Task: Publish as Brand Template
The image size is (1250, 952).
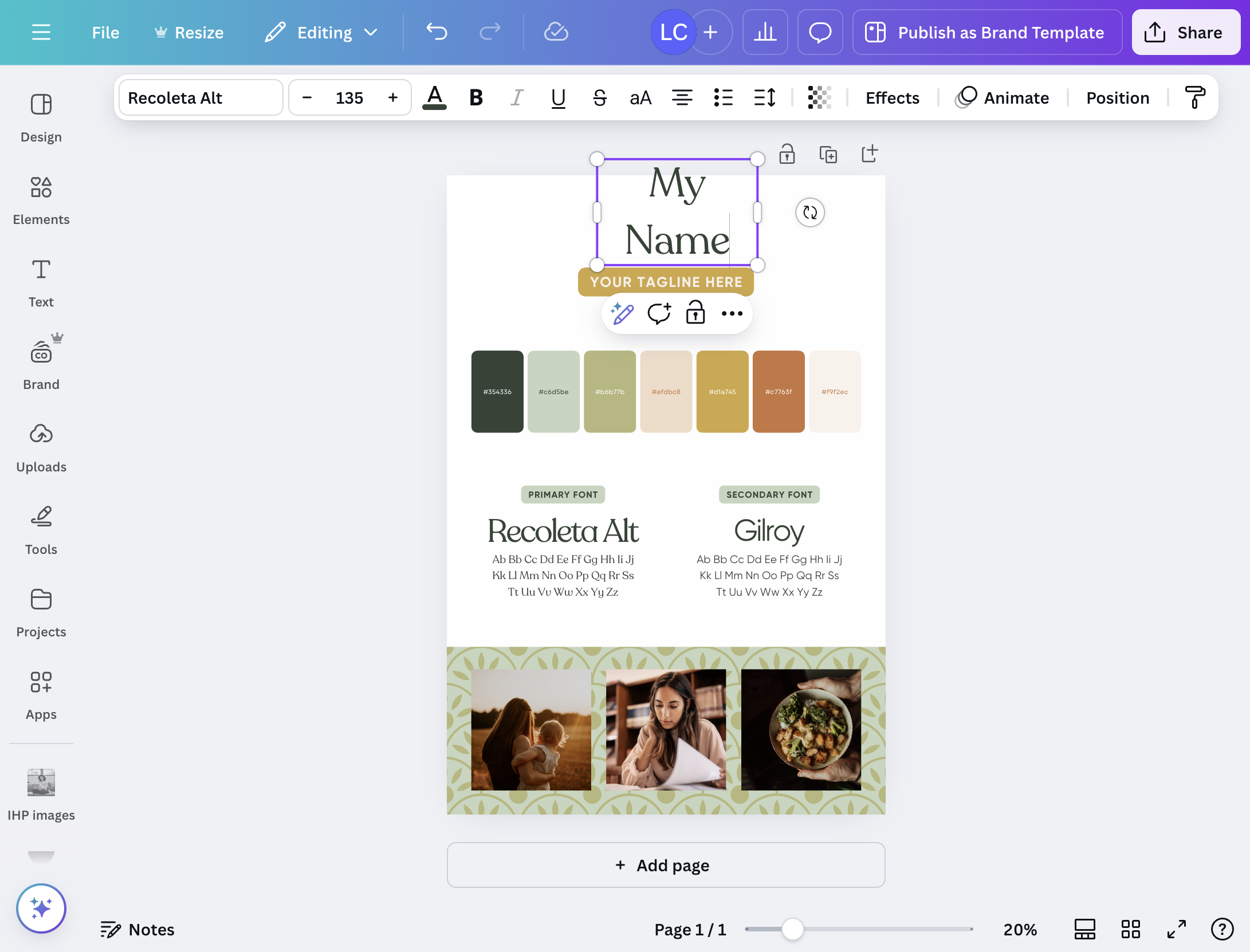Action: coord(987,32)
